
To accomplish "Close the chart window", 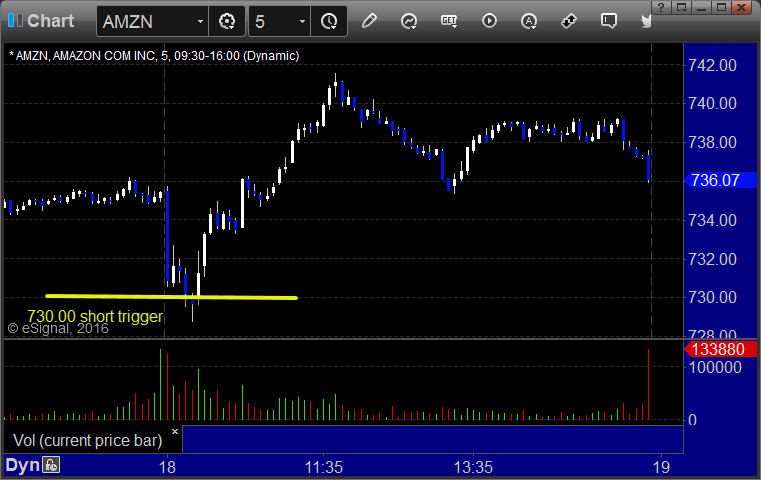I will [742, 7].
